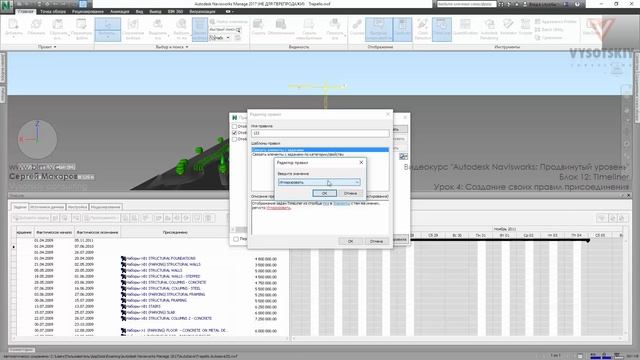Click Присоединено column header

tap(175, 232)
